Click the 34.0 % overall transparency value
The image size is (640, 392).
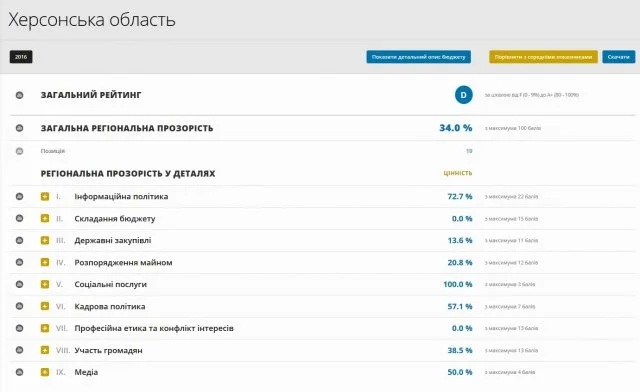(456, 128)
